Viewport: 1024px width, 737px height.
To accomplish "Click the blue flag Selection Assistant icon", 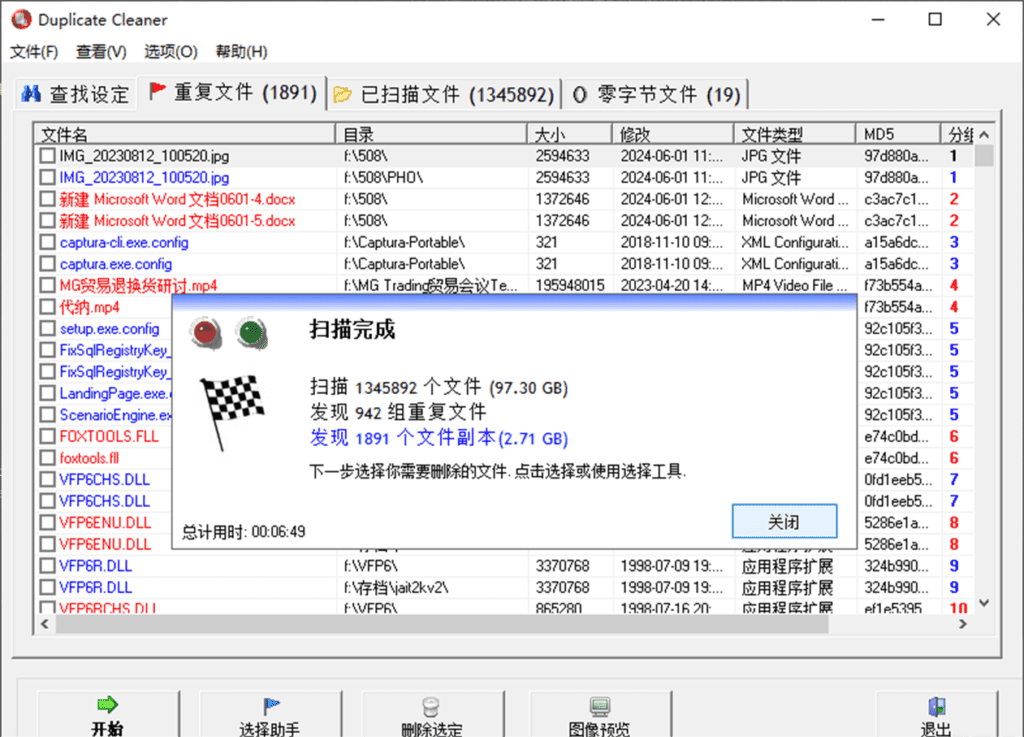I will point(271,706).
